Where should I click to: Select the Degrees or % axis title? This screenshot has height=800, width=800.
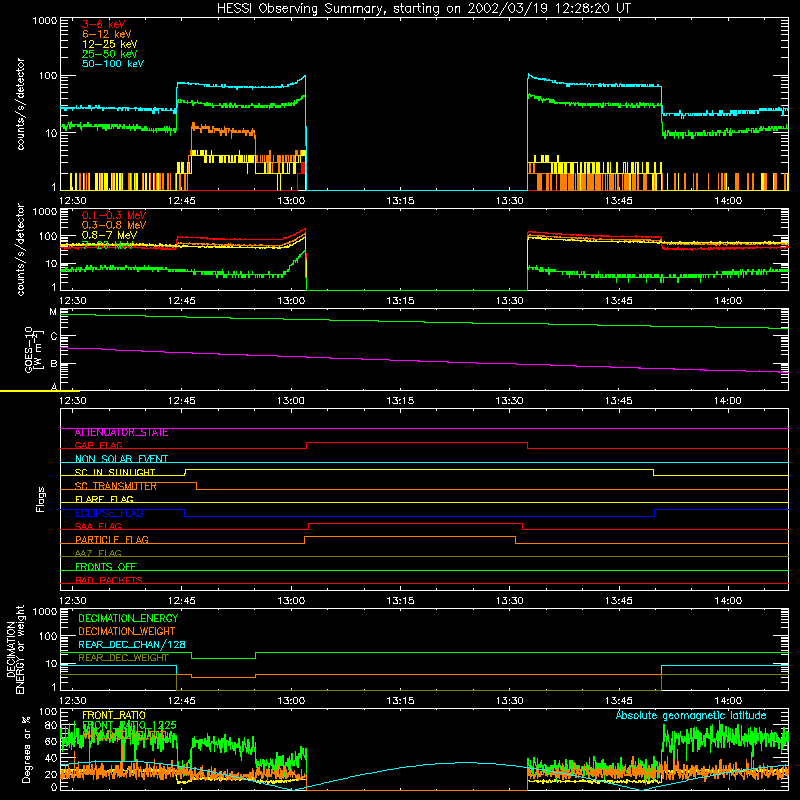(27, 750)
